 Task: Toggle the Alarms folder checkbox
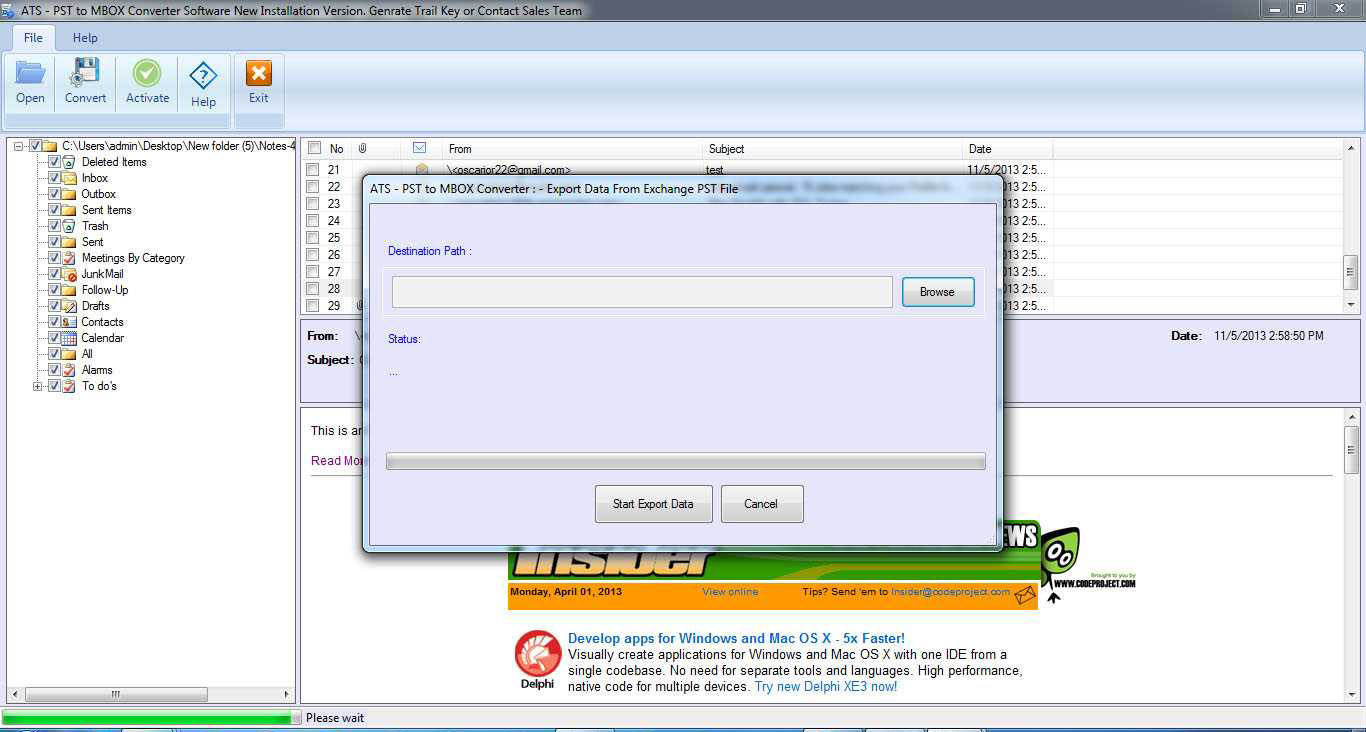pyautogui.click(x=54, y=370)
